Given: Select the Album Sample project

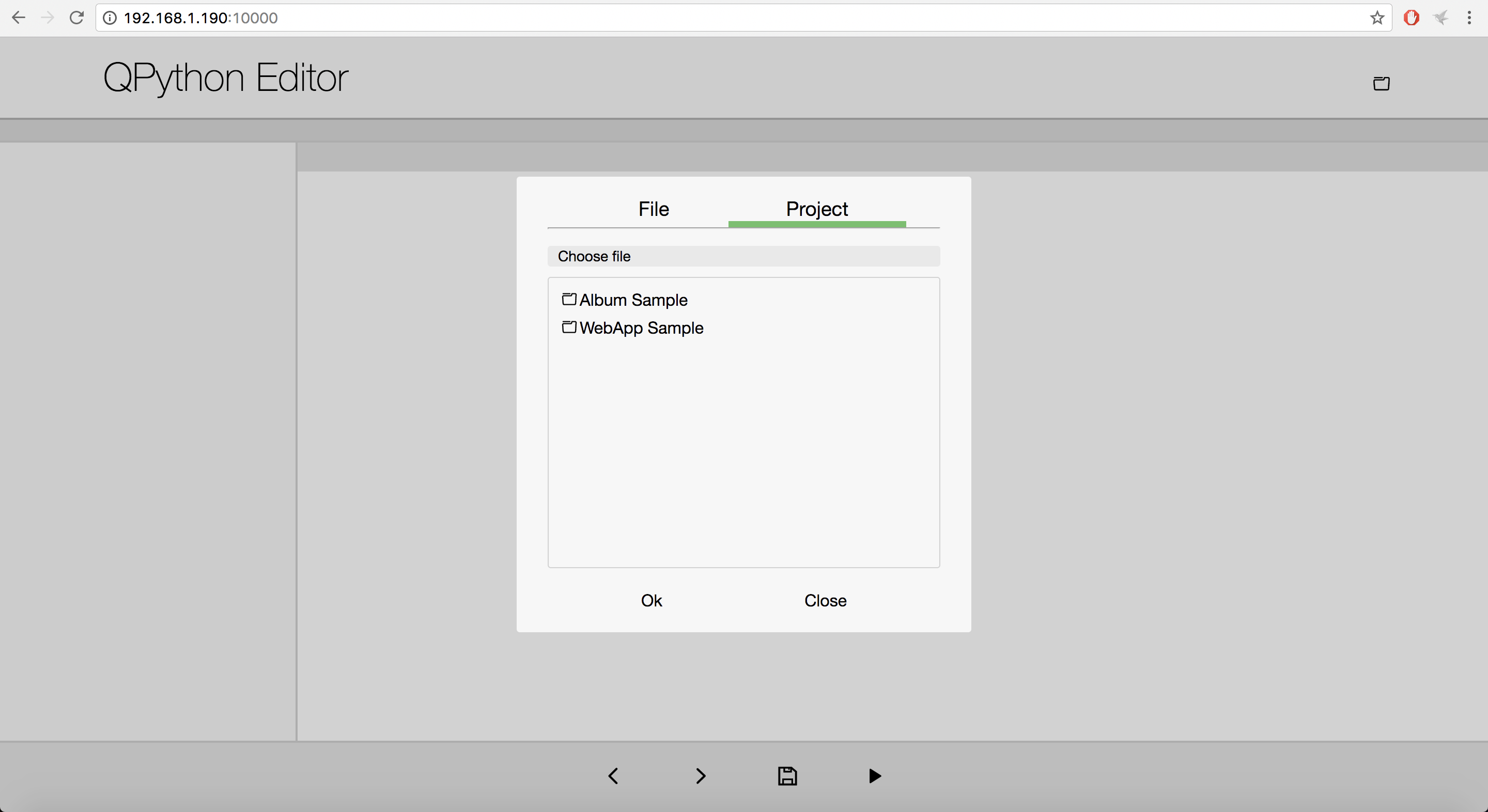Looking at the screenshot, I should [633, 300].
